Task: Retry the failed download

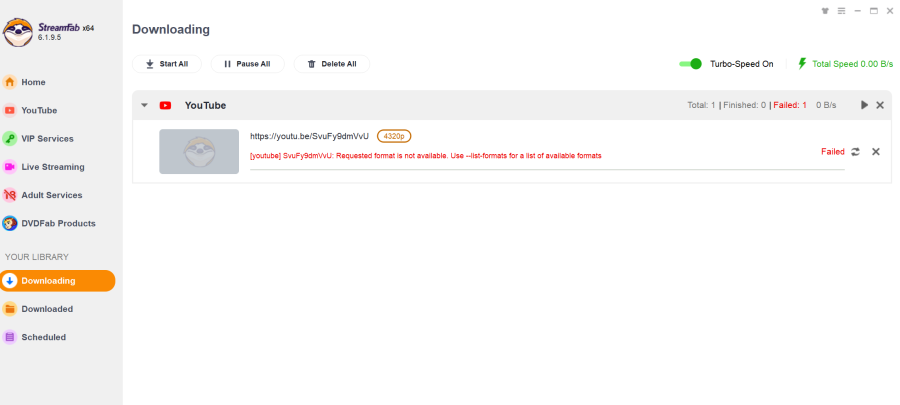Action: point(855,151)
